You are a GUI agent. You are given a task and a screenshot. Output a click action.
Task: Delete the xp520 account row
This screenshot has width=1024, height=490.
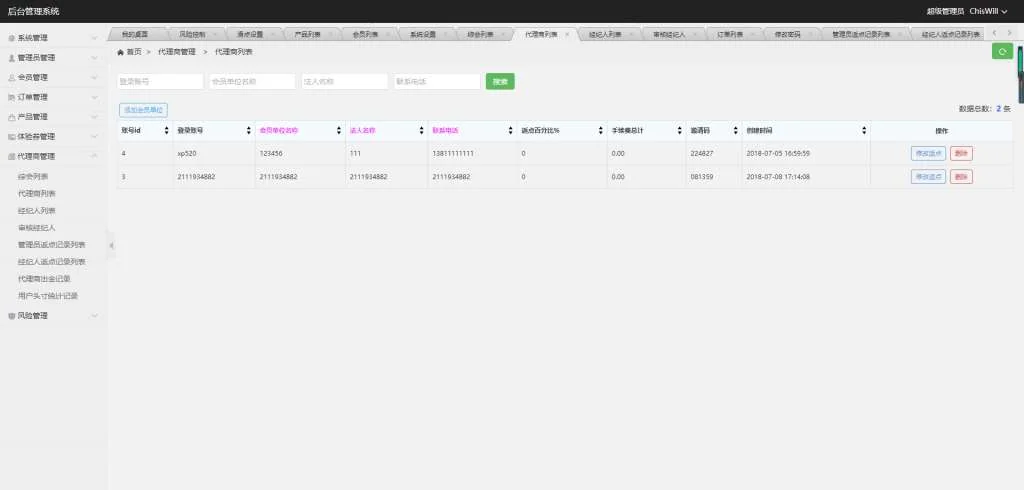pos(961,153)
